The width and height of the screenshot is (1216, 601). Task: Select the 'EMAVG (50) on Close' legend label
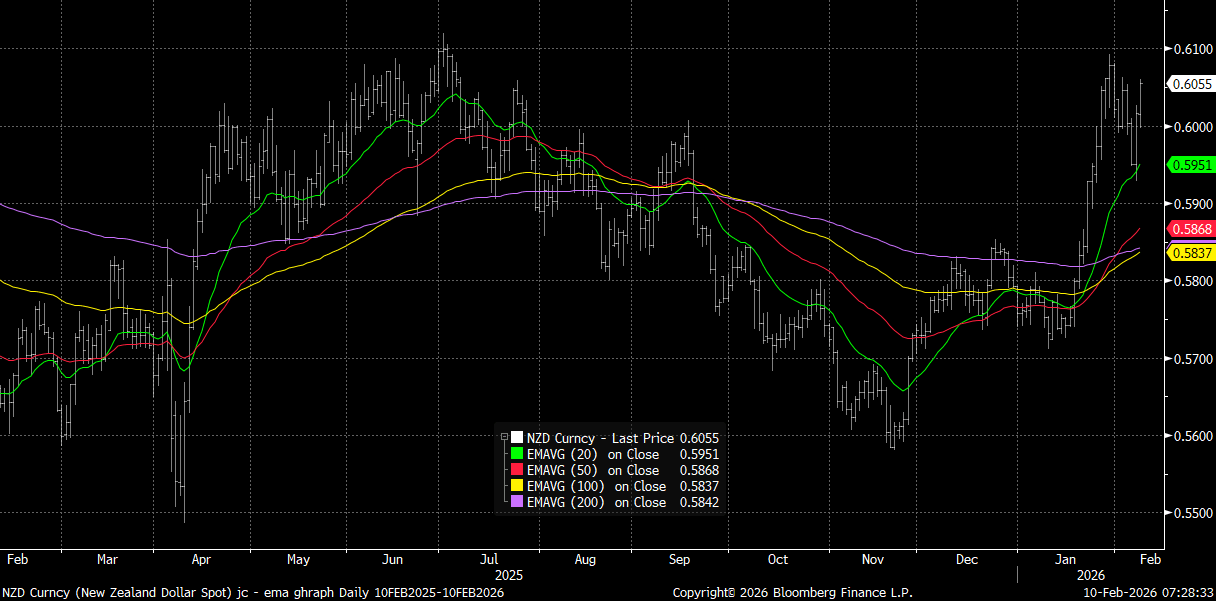[593, 470]
